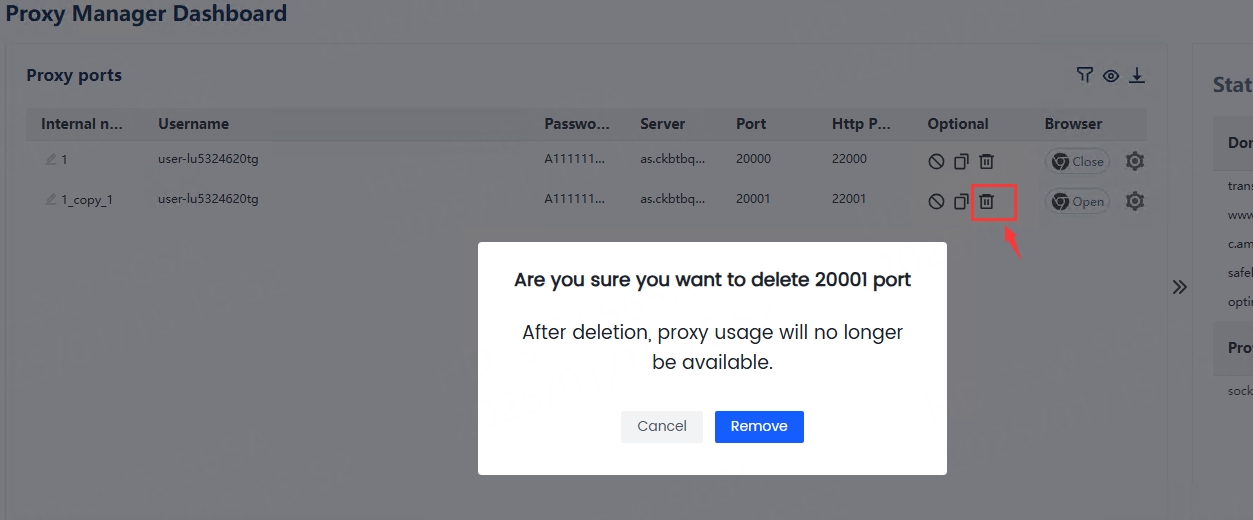The width and height of the screenshot is (1253, 520).
Task: Click trash icon for port 20001
Action: click(986, 201)
